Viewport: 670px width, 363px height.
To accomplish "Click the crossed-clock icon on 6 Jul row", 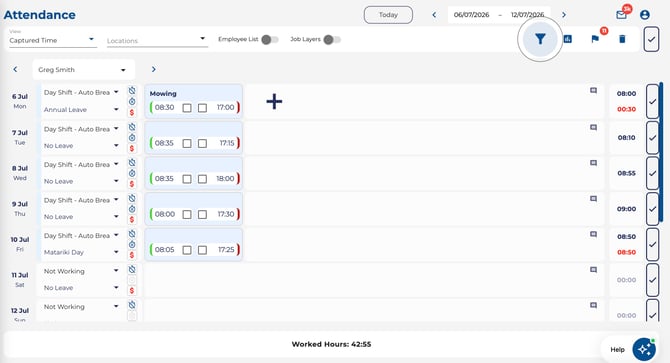I will [x=132, y=91].
